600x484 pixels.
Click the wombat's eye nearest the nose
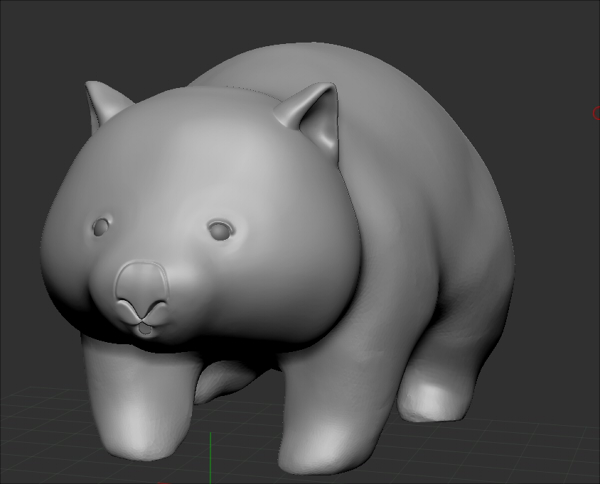pyautogui.click(x=101, y=227)
